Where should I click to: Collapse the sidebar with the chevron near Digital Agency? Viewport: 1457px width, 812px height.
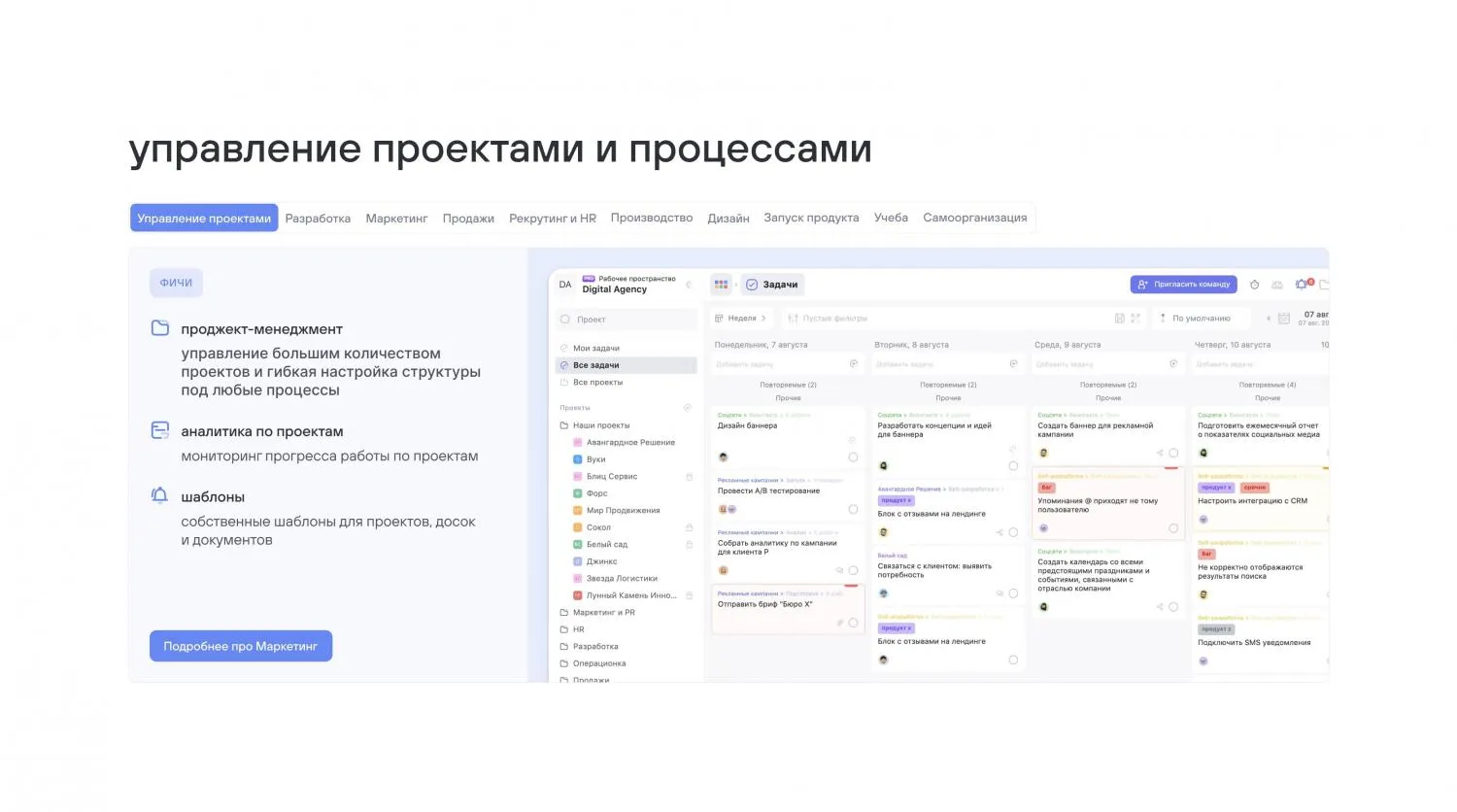tap(689, 284)
